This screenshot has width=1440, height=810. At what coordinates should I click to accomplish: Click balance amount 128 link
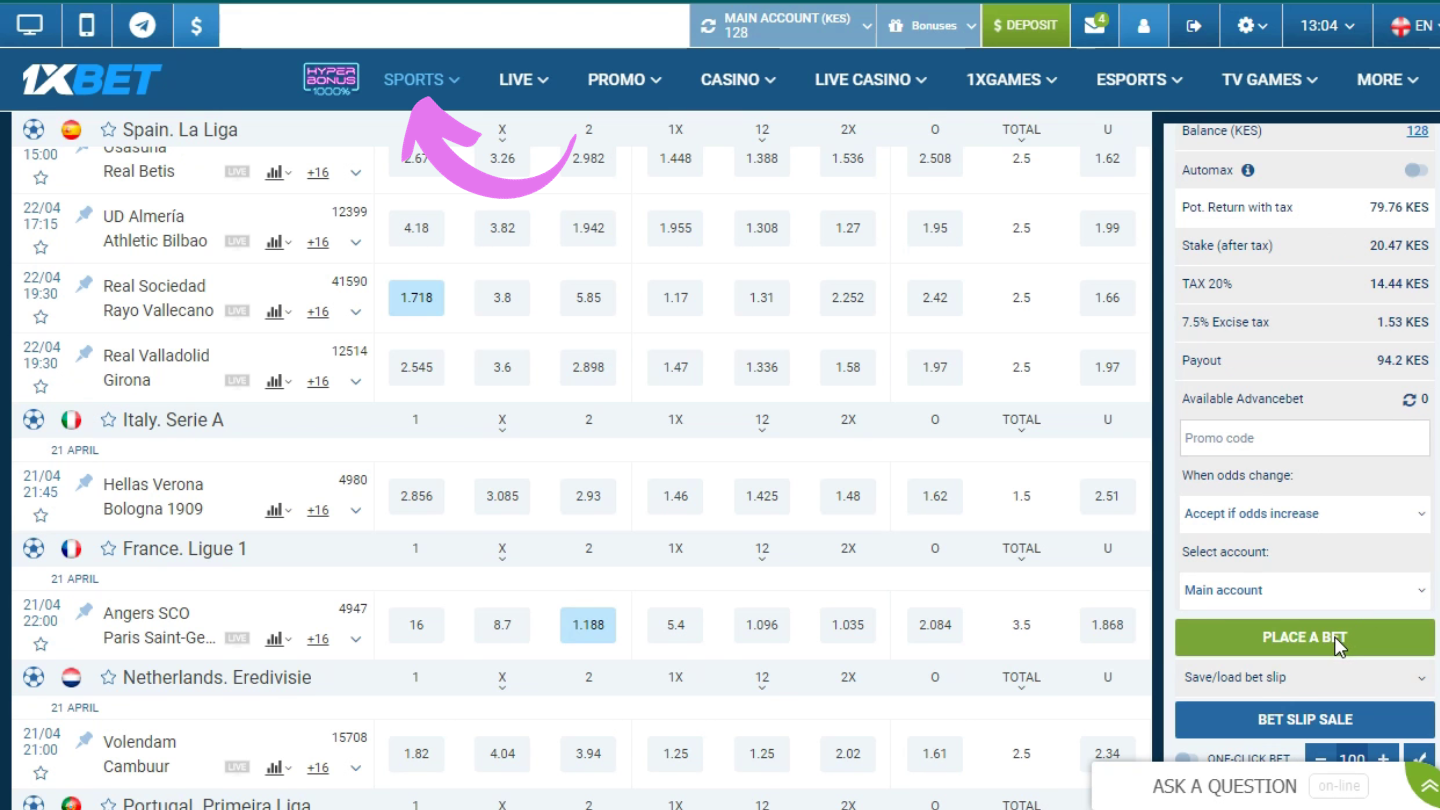coord(1417,131)
